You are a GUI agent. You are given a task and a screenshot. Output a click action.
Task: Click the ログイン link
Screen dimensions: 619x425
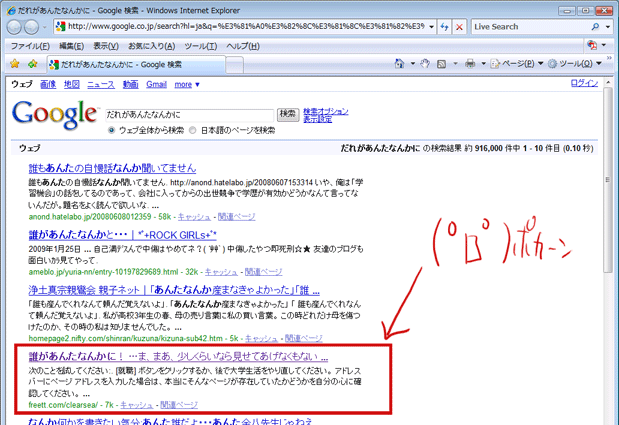[x=584, y=83]
